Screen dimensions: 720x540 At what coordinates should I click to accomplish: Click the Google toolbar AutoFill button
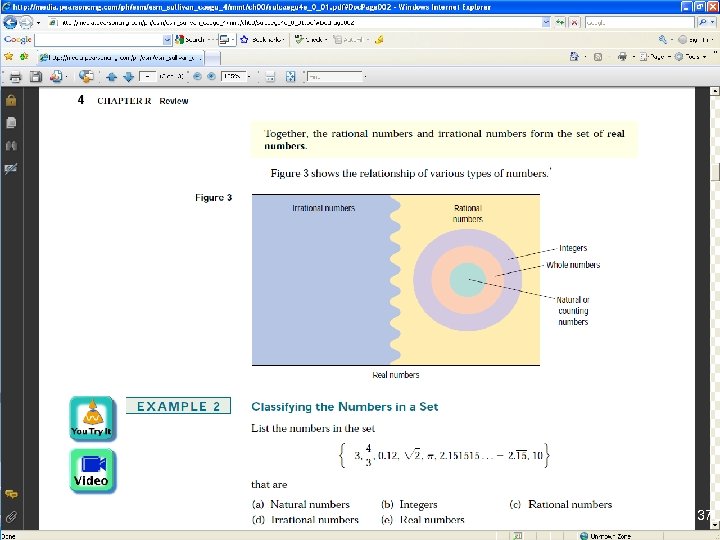pos(351,40)
